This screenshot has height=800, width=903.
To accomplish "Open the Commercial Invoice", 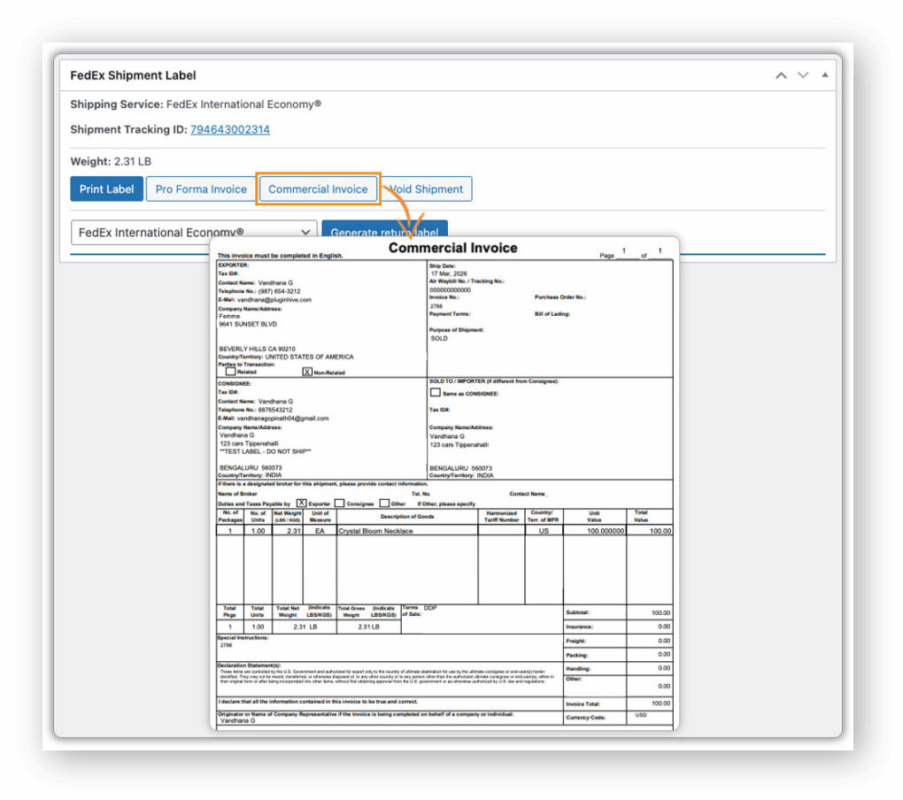I will 318,189.
